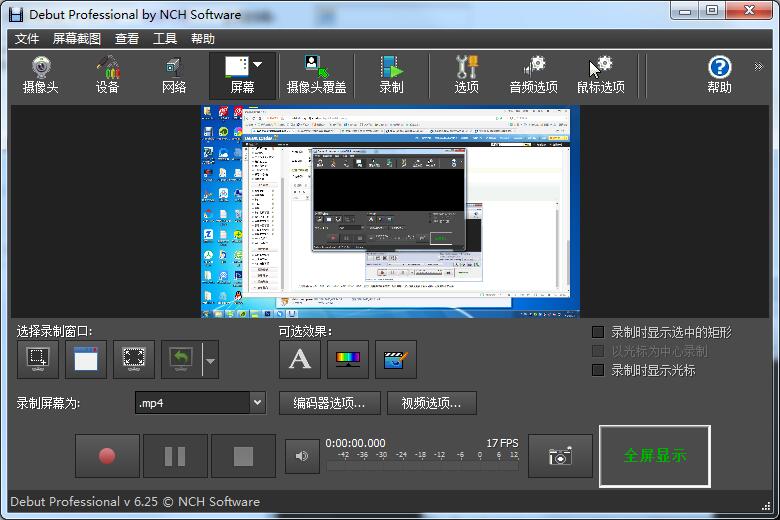
Task: Expand the previous selection dropdown arrow
Action: [210, 360]
